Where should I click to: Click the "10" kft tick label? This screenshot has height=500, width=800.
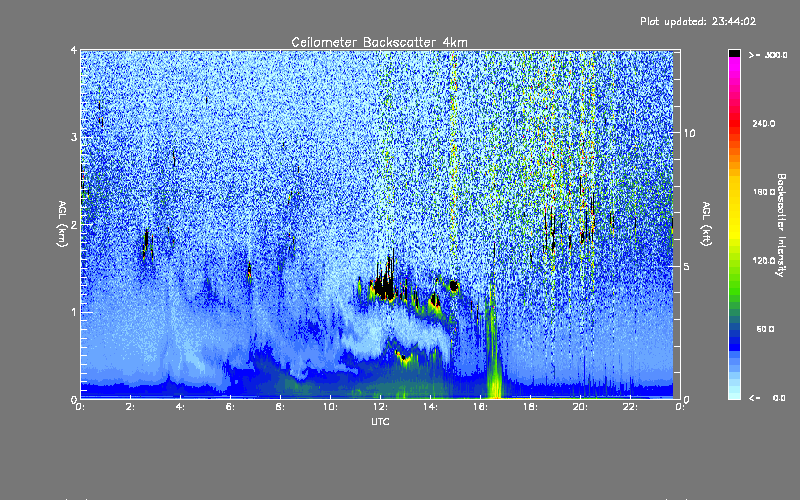[x=689, y=133]
